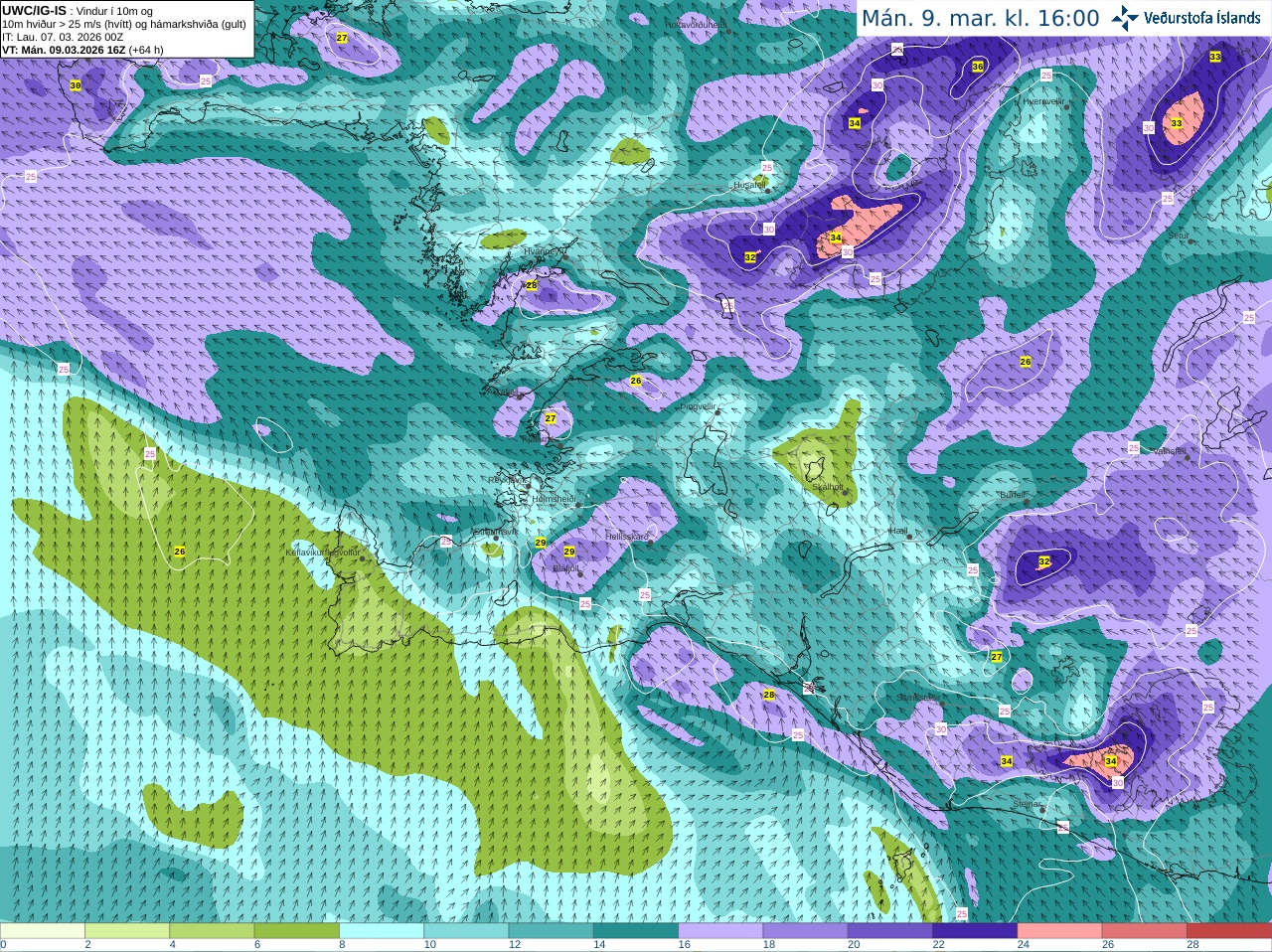Click the Veðurstofa Íslands name text
The width and height of the screenshot is (1272, 952).
pyautogui.click(x=1202, y=18)
